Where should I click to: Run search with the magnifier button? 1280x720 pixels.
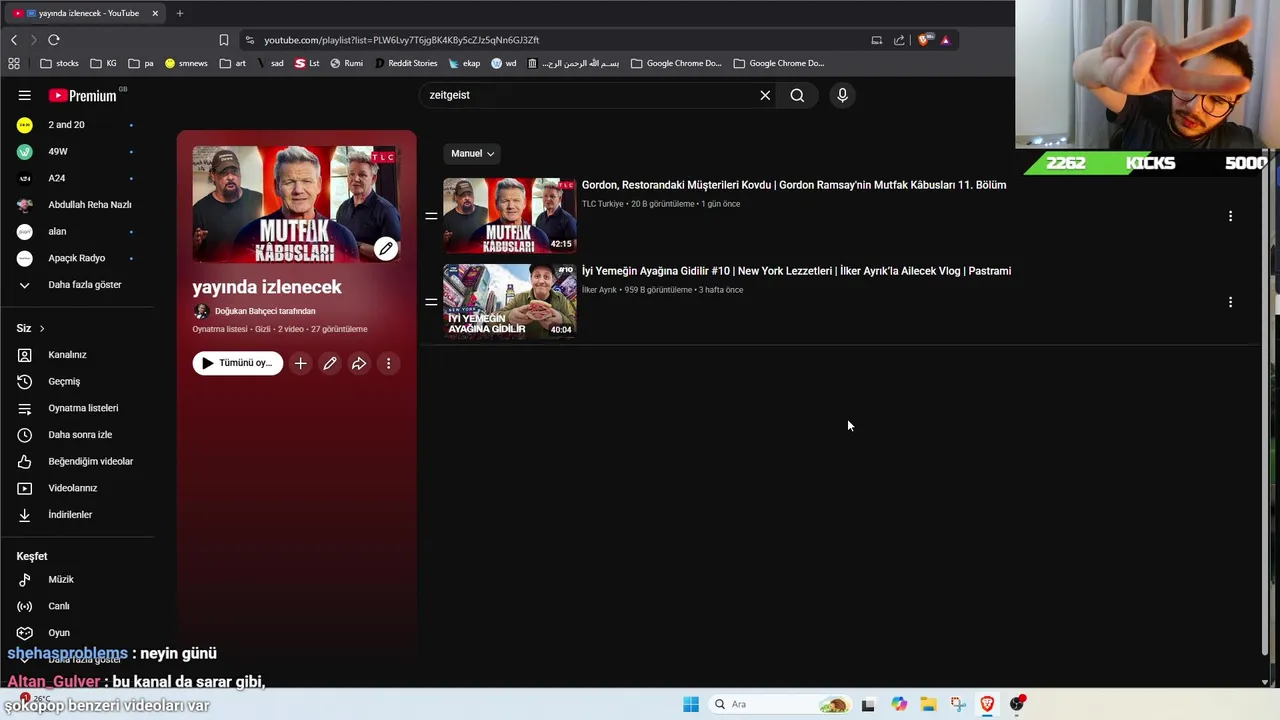pyautogui.click(x=797, y=95)
